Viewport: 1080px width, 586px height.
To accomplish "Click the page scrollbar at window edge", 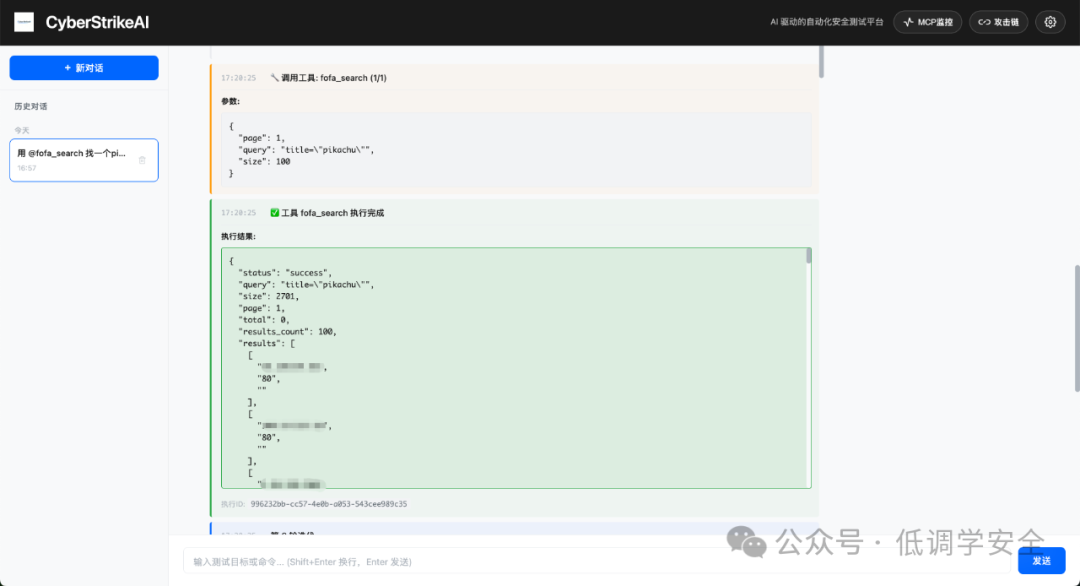I will click(x=1077, y=328).
